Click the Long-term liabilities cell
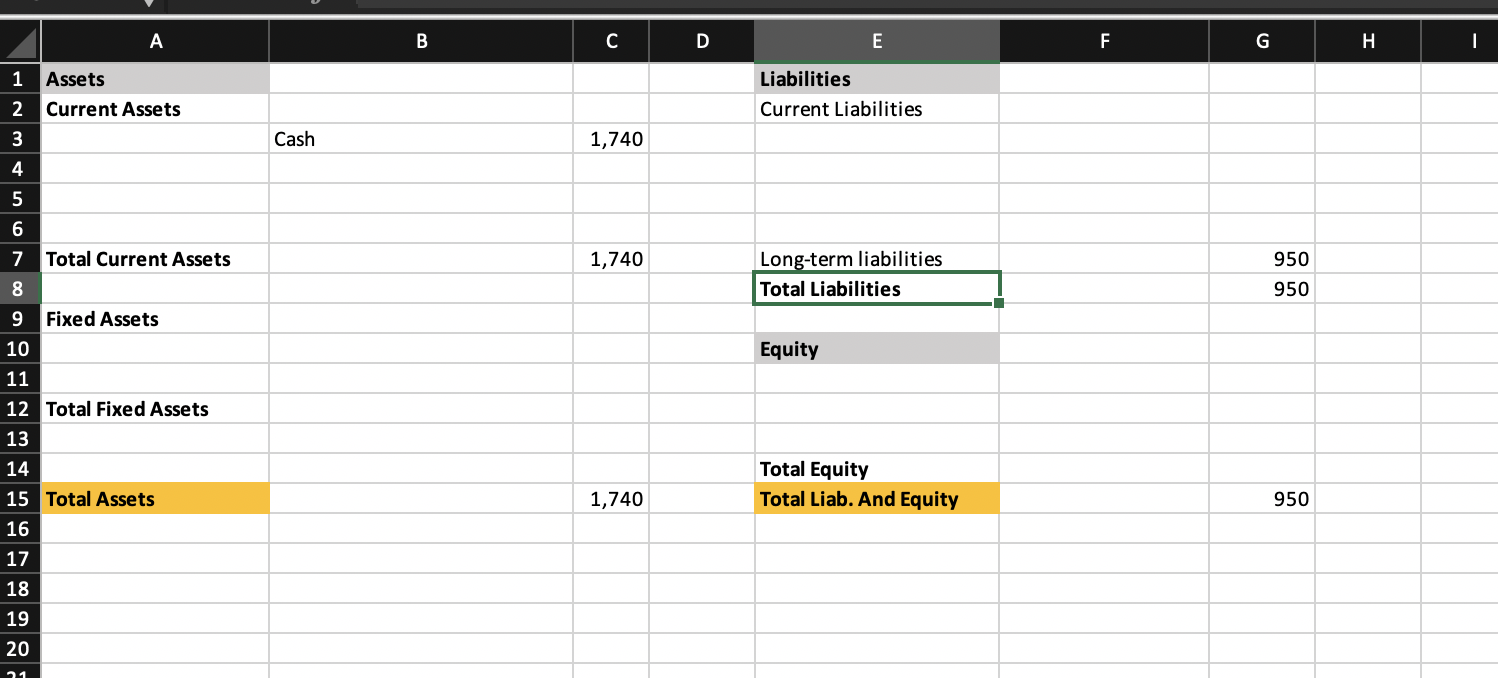The width and height of the screenshot is (1498, 678). point(876,259)
